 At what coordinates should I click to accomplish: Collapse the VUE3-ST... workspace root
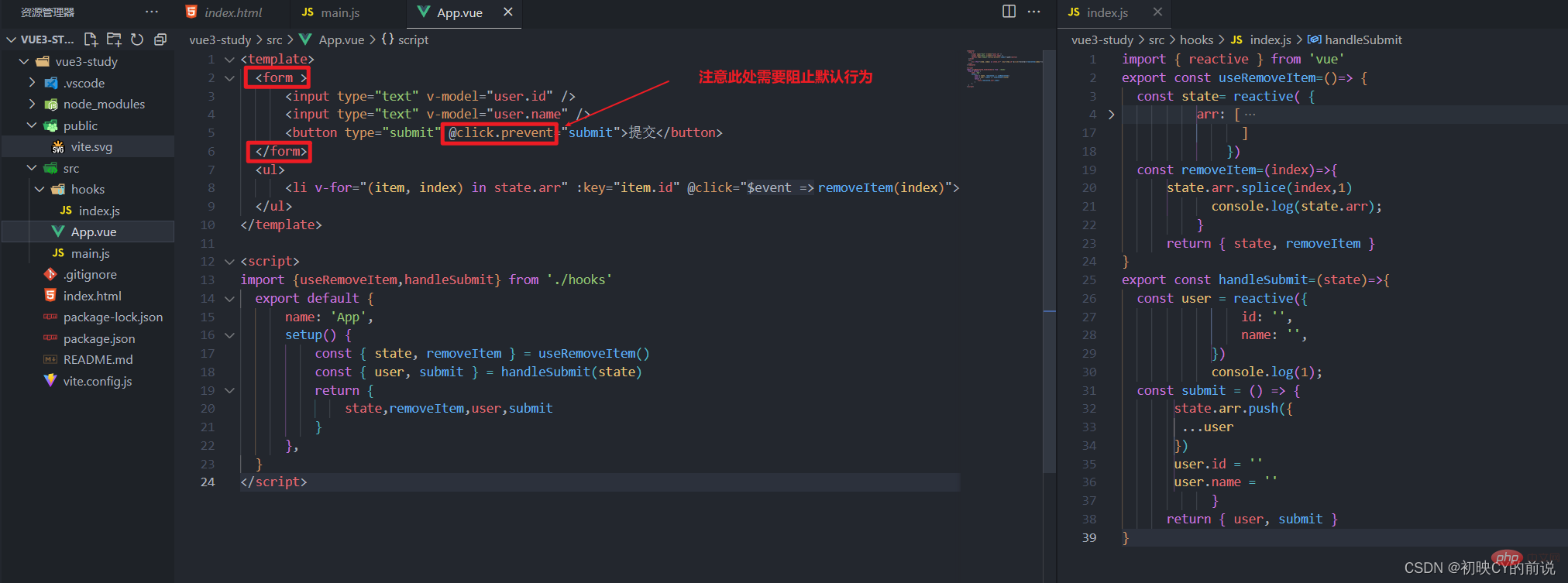coord(11,39)
